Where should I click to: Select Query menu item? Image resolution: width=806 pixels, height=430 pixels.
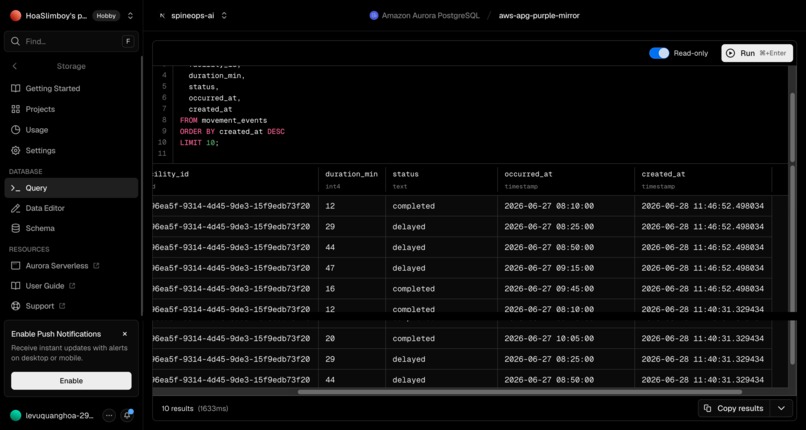[x=71, y=188]
